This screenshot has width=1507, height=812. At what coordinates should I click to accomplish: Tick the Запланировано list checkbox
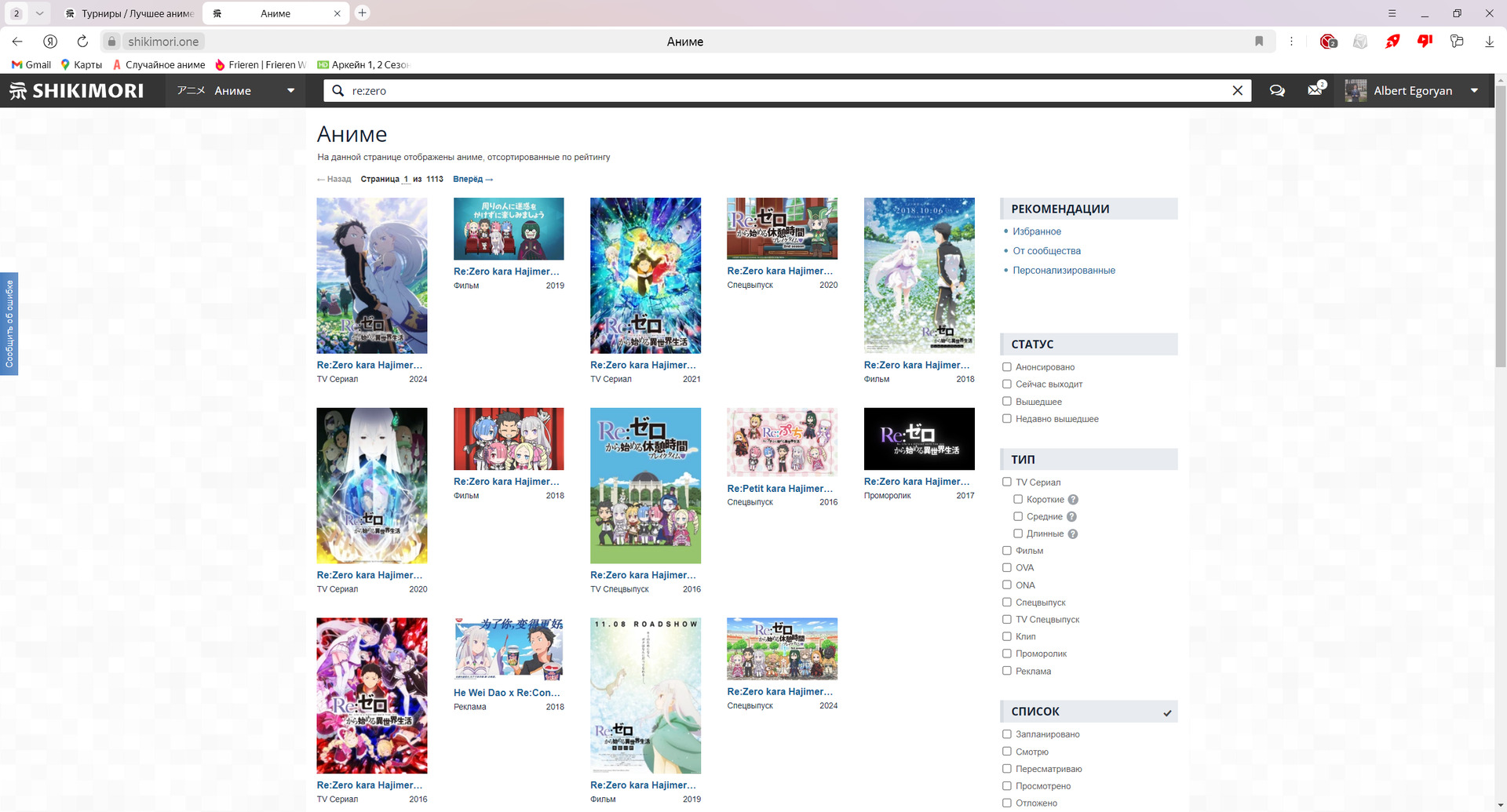pos(1007,734)
